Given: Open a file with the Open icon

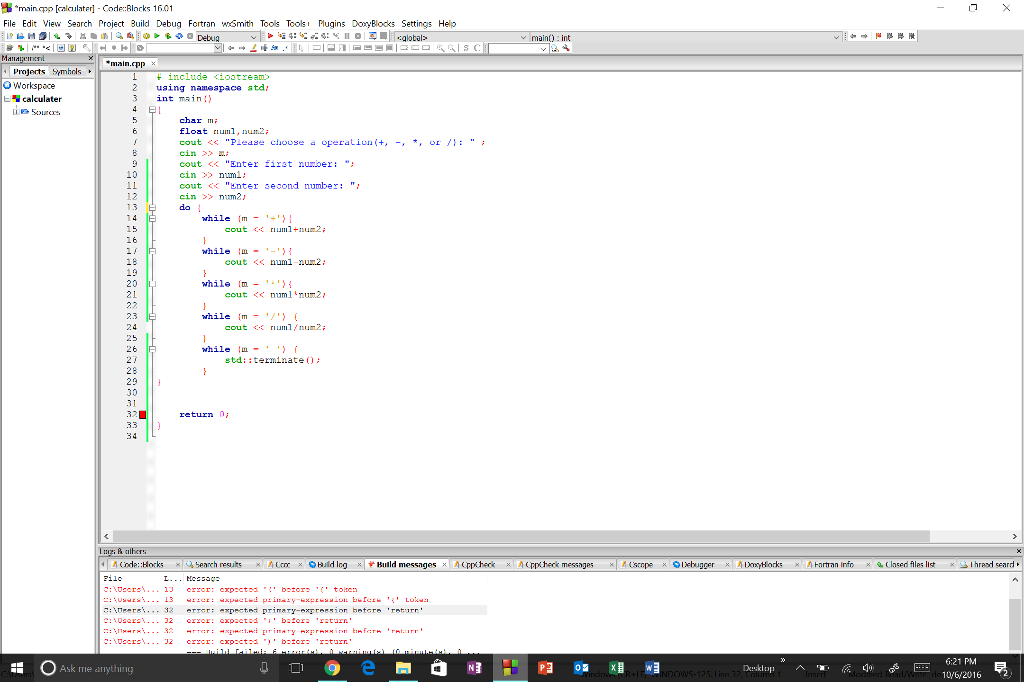Looking at the screenshot, I should point(21,37).
